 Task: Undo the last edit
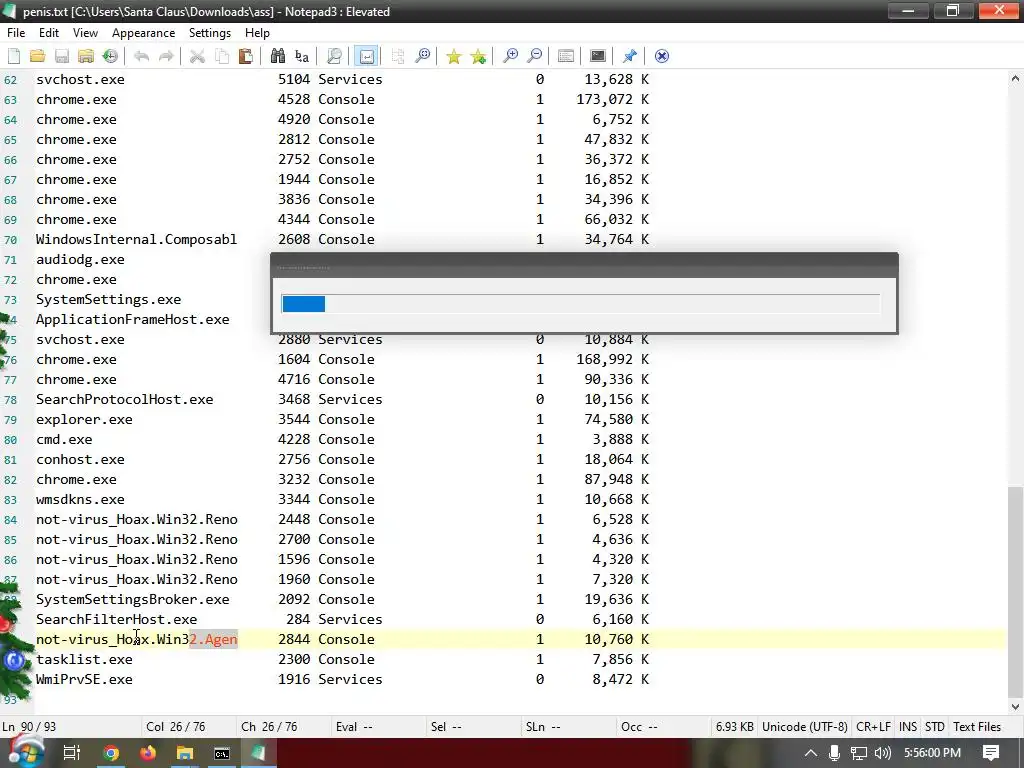point(141,56)
